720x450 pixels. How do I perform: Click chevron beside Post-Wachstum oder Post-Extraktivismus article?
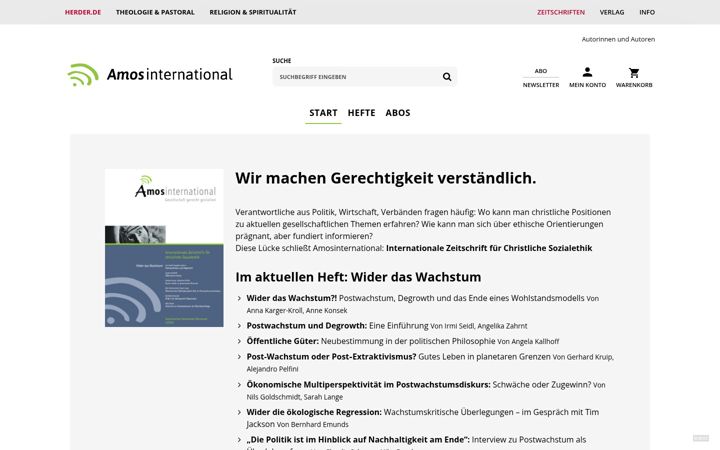[x=239, y=357]
